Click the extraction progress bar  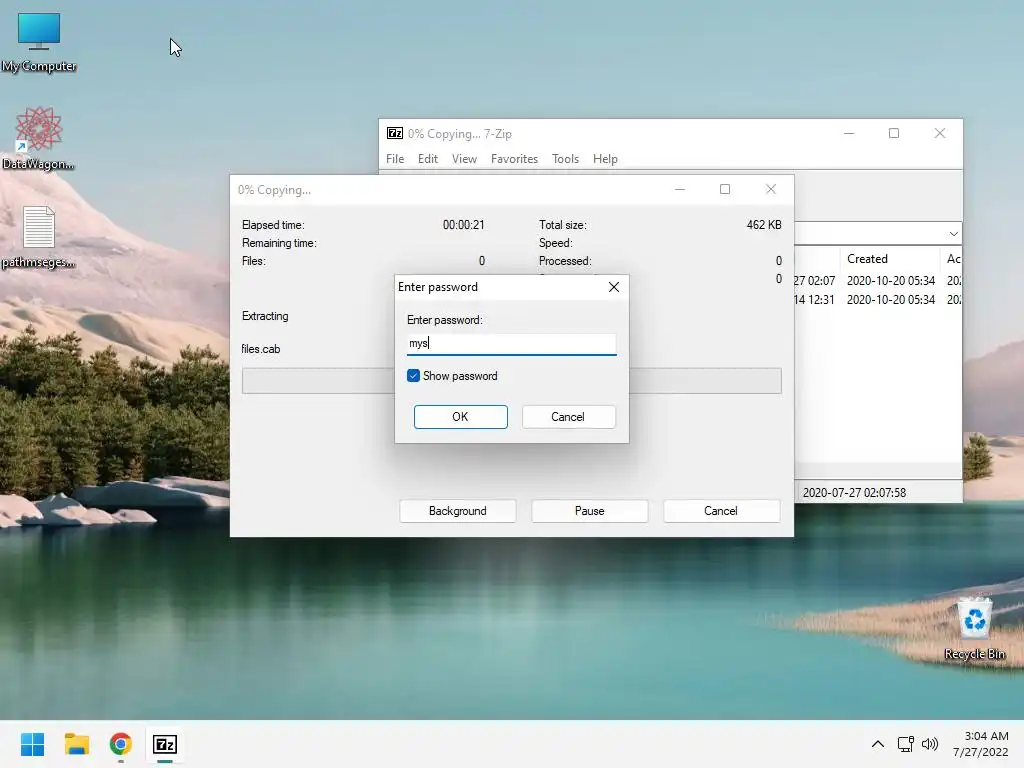511,381
